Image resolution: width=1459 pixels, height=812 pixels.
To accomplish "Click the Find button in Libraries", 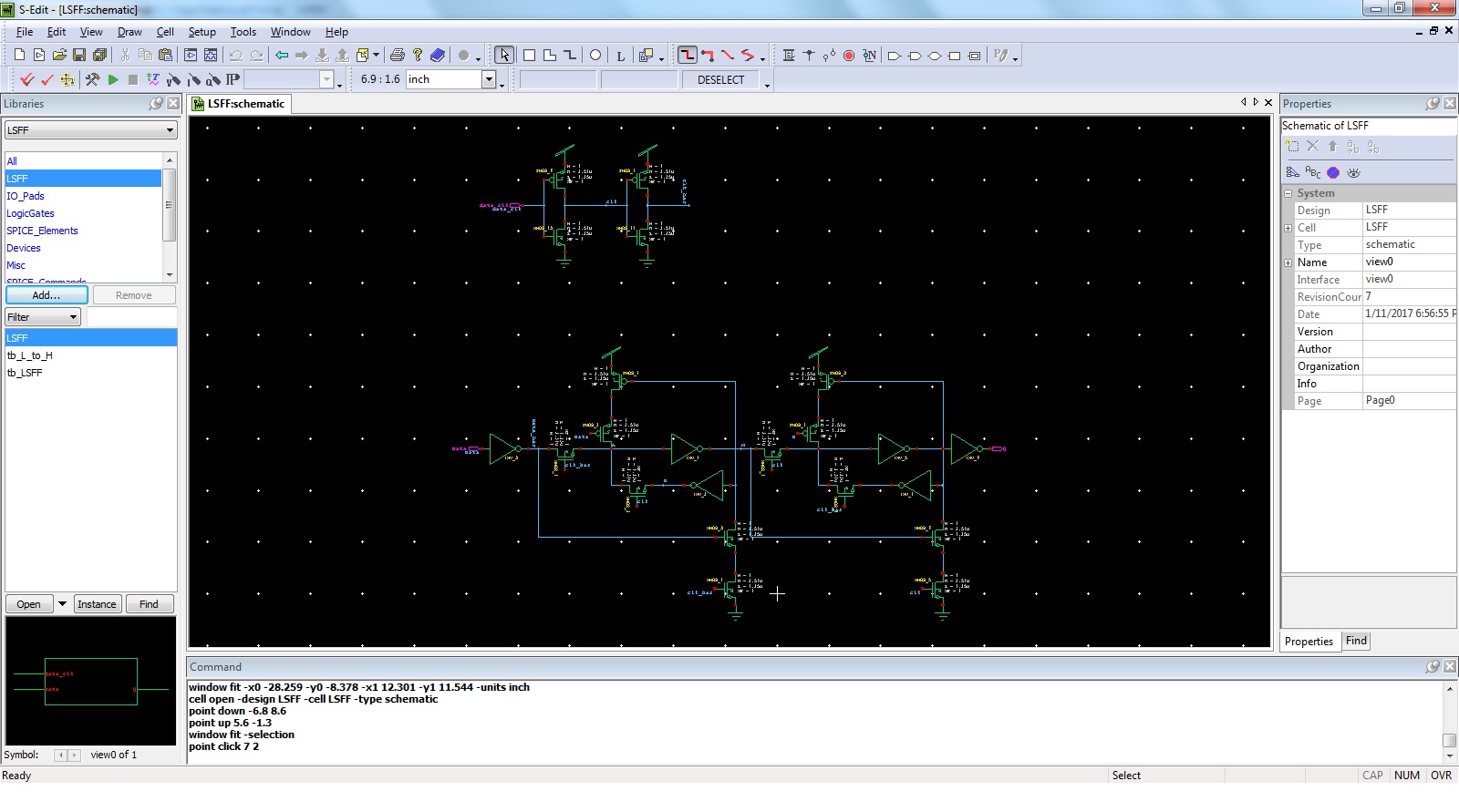I will [x=149, y=604].
